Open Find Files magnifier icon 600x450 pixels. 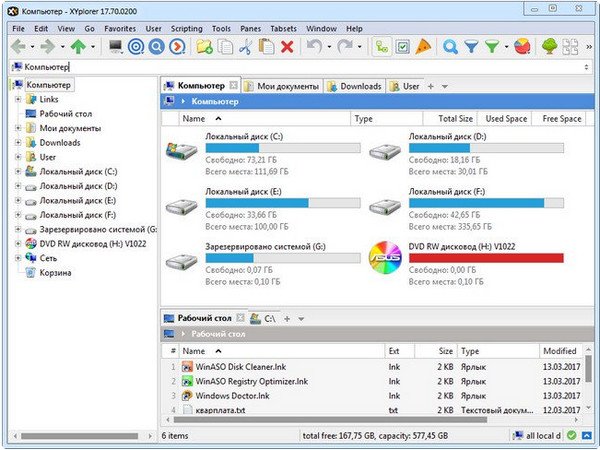(450, 47)
